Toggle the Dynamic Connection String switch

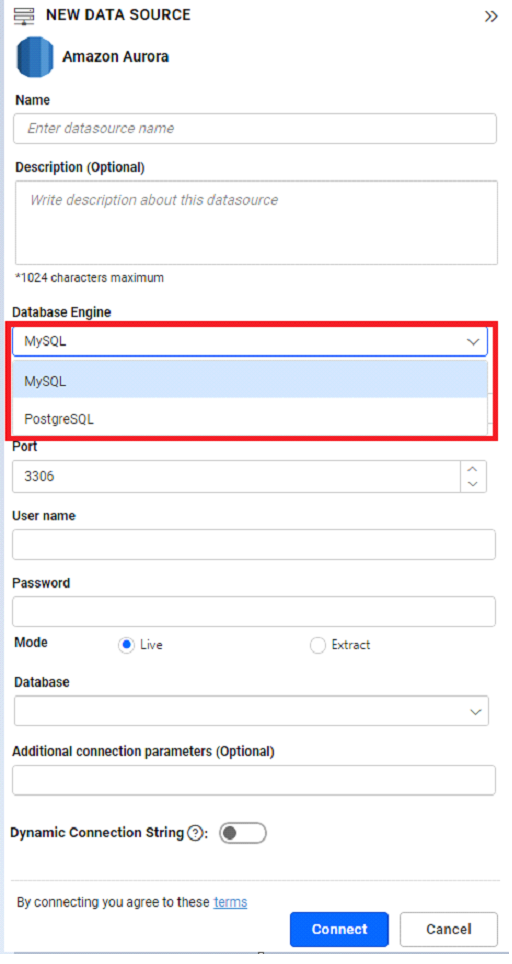click(243, 833)
